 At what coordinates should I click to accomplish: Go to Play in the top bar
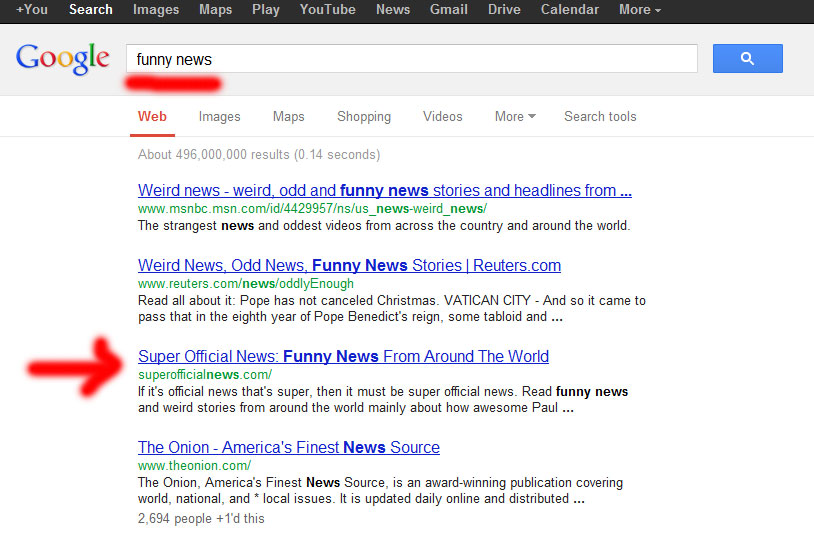tap(266, 9)
